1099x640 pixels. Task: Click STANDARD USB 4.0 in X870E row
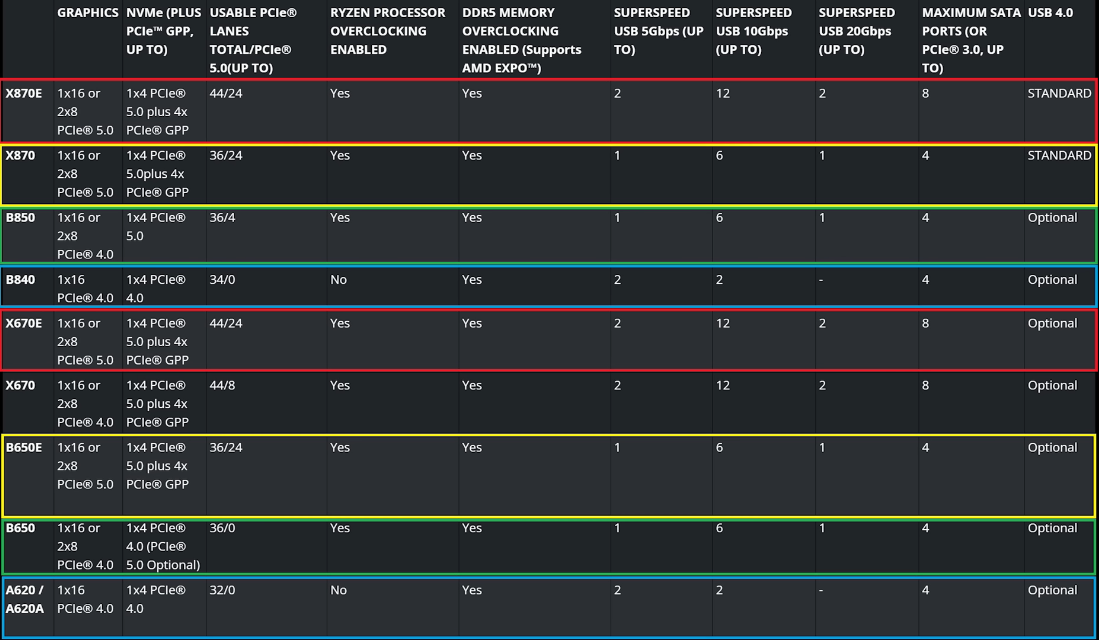tap(1059, 93)
